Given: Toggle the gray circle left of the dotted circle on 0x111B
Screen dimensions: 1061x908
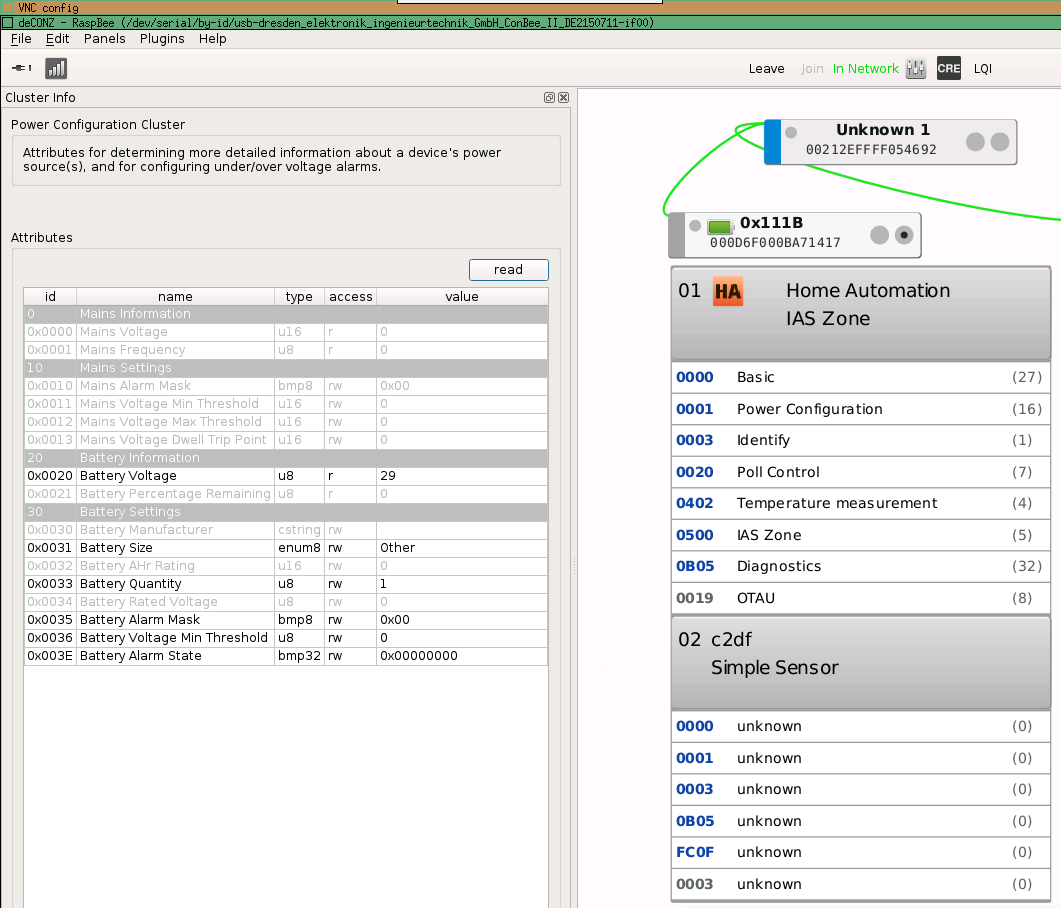Looking at the screenshot, I should tap(880, 235).
